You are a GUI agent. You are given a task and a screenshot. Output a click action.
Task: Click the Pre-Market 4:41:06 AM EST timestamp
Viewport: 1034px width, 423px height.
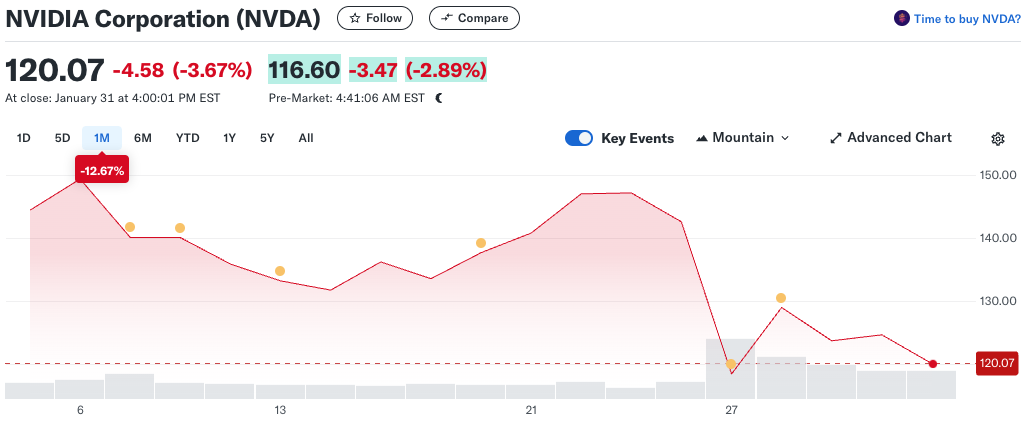[x=347, y=98]
